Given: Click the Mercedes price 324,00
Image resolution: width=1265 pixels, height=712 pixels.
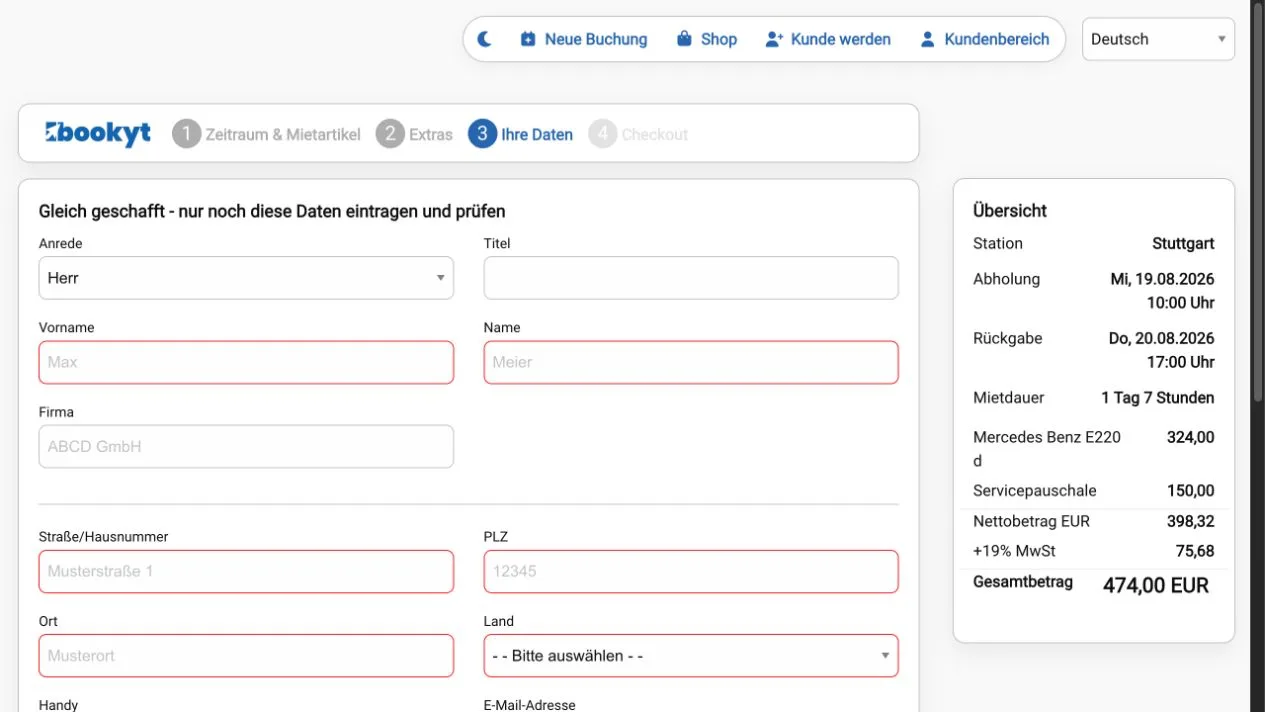Looking at the screenshot, I should [1191, 437].
